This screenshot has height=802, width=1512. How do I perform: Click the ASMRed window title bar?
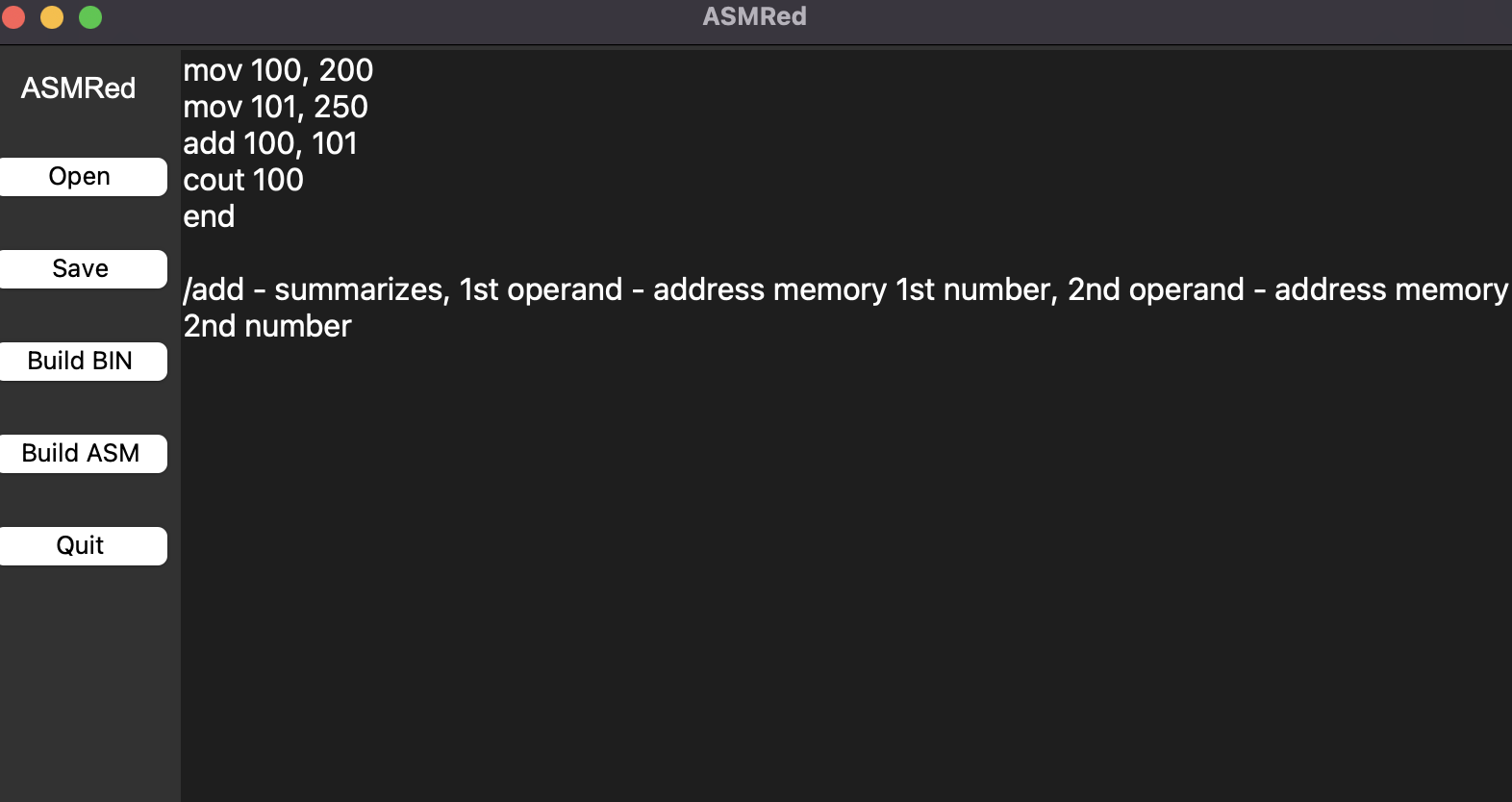pyautogui.click(x=755, y=17)
